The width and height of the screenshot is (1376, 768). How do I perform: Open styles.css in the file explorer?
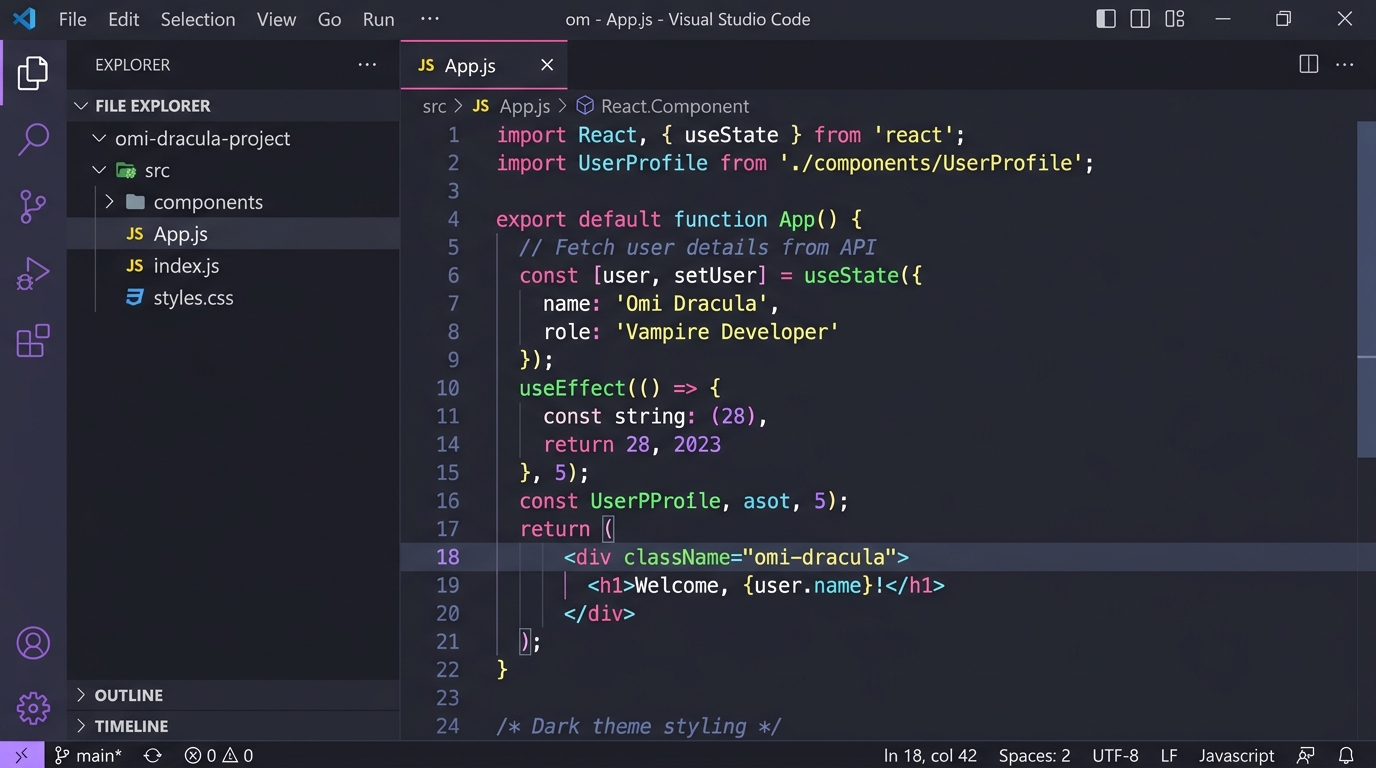tap(233, 298)
